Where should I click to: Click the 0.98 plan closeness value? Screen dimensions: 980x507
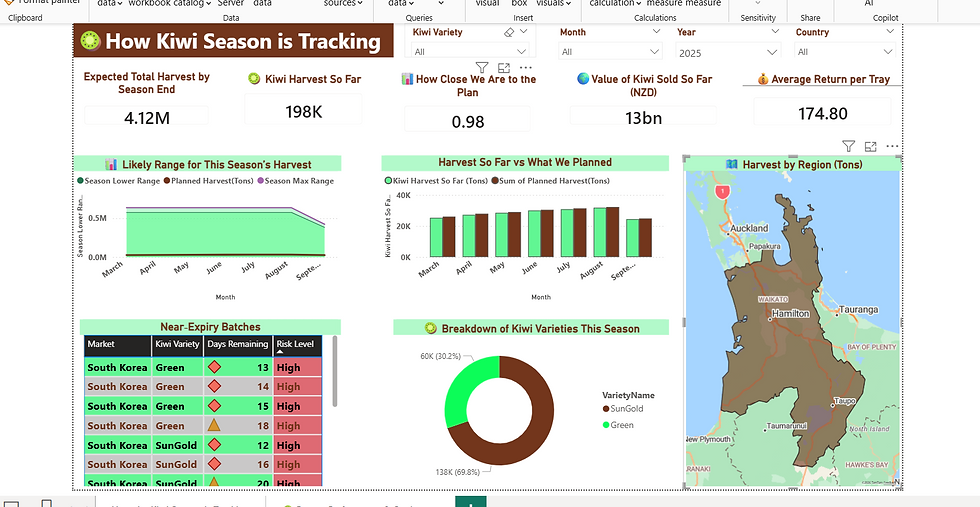[468, 122]
